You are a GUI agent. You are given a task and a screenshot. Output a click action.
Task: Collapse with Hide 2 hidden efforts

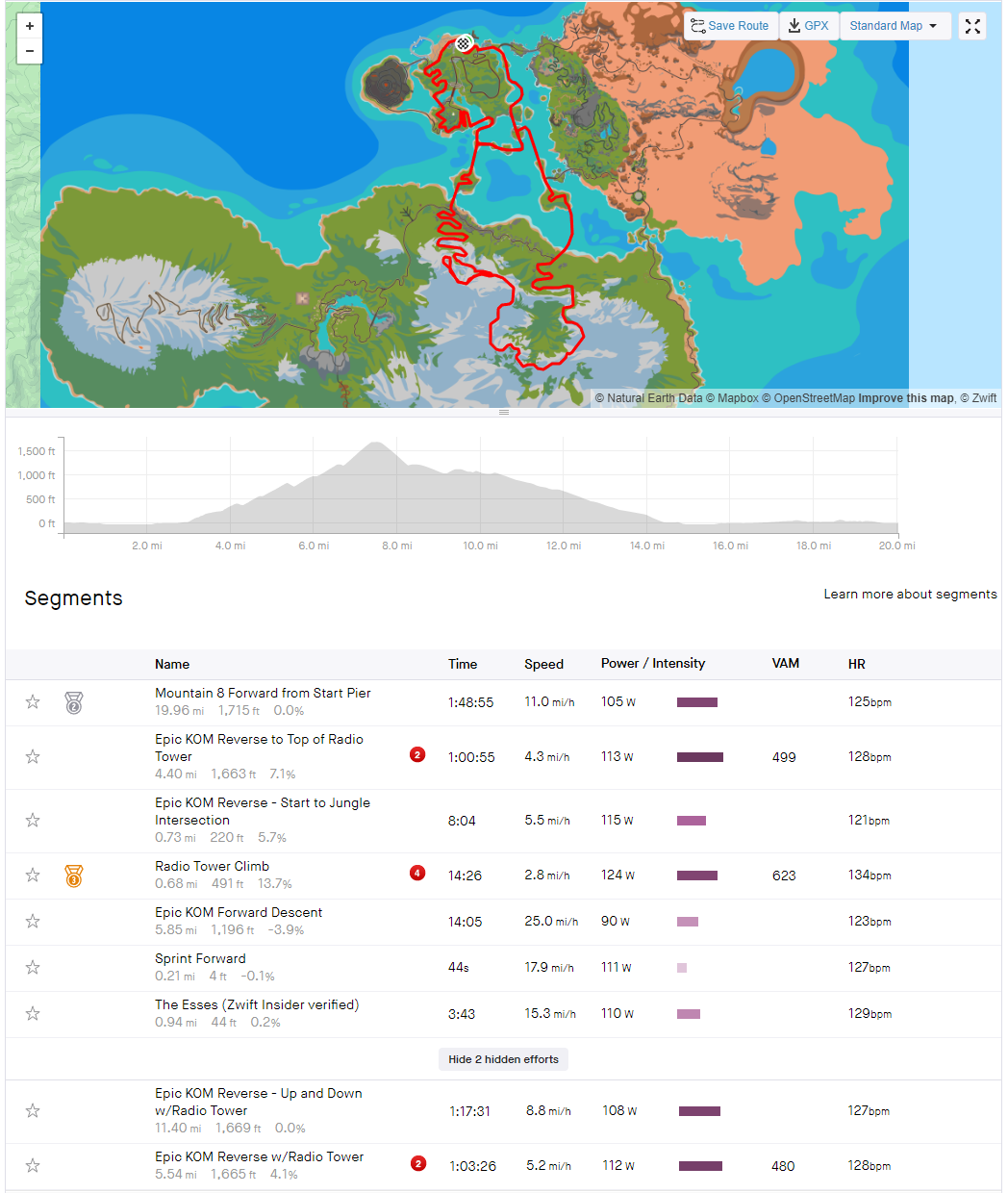coord(503,1059)
